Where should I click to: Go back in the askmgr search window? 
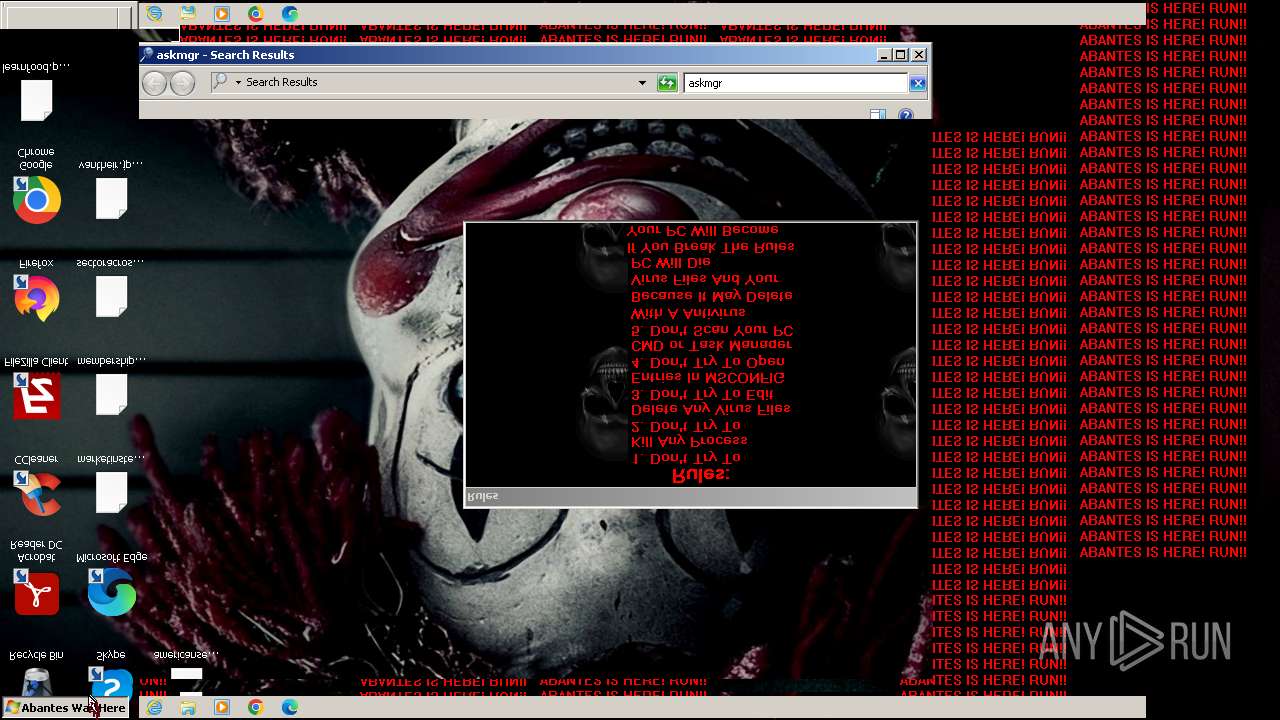(154, 83)
